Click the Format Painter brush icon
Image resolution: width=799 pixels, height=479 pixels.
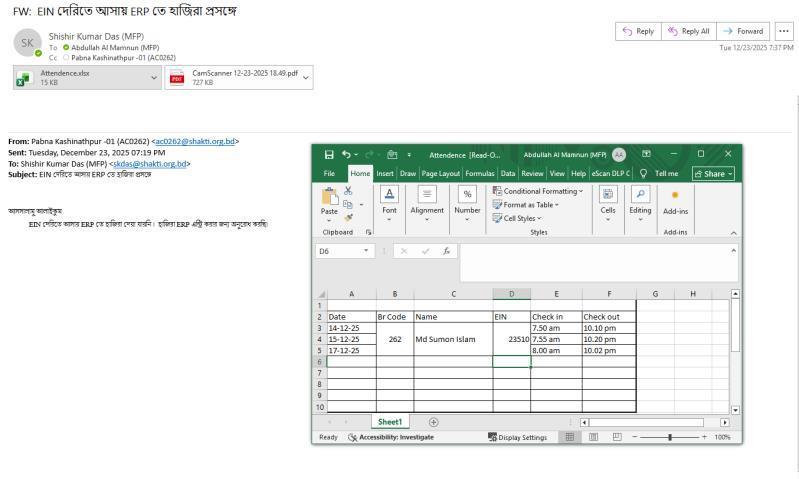coord(348,217)
